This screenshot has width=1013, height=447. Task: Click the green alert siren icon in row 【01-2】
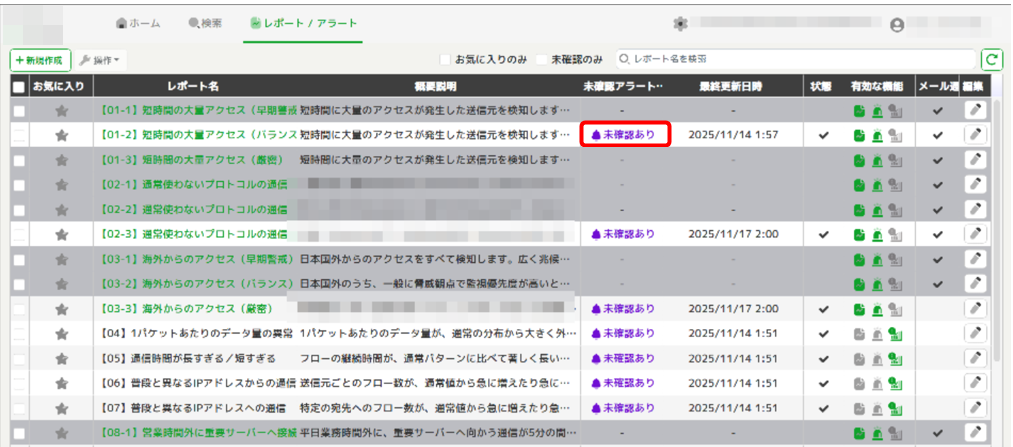click(877, 136)
